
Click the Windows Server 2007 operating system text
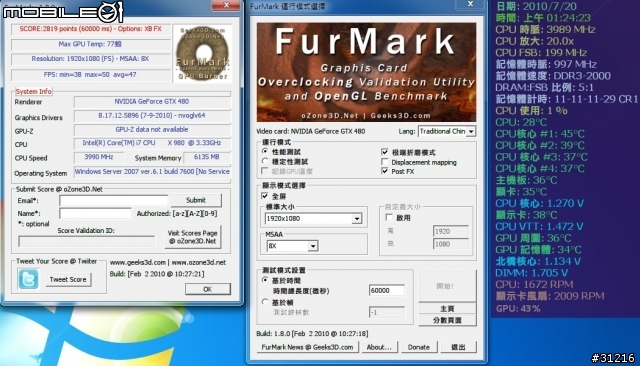pyautogui.click(x=152, y=172)
